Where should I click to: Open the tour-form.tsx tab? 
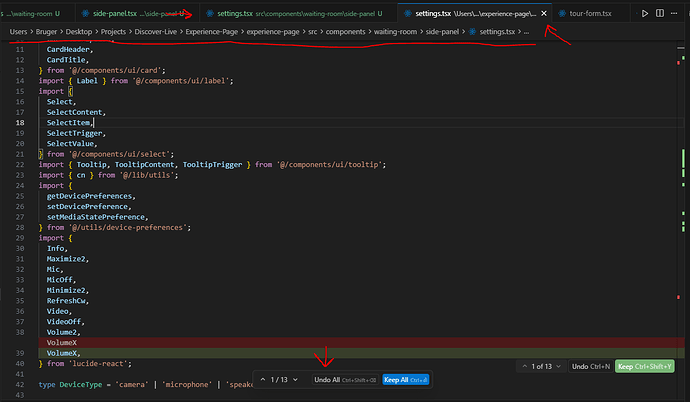pyautogui.click(x=590, y=14)
